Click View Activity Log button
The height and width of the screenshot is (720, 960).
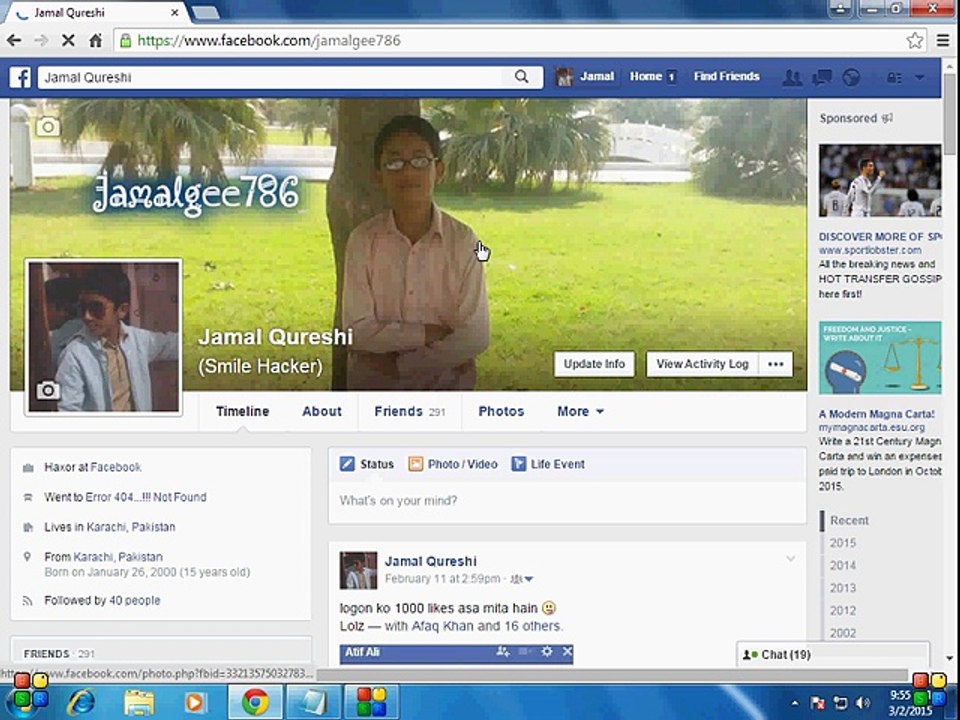click(702, 364)
